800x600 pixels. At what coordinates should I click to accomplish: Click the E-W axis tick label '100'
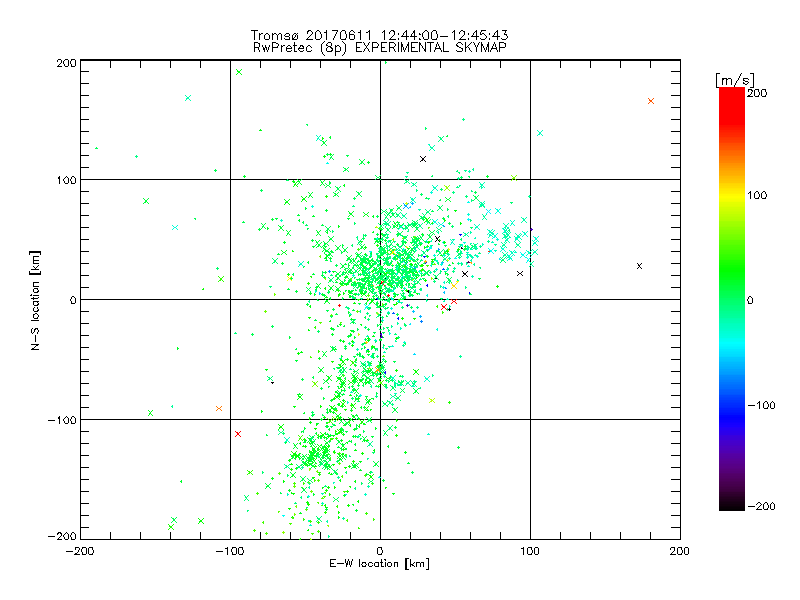tap(530, 551)
